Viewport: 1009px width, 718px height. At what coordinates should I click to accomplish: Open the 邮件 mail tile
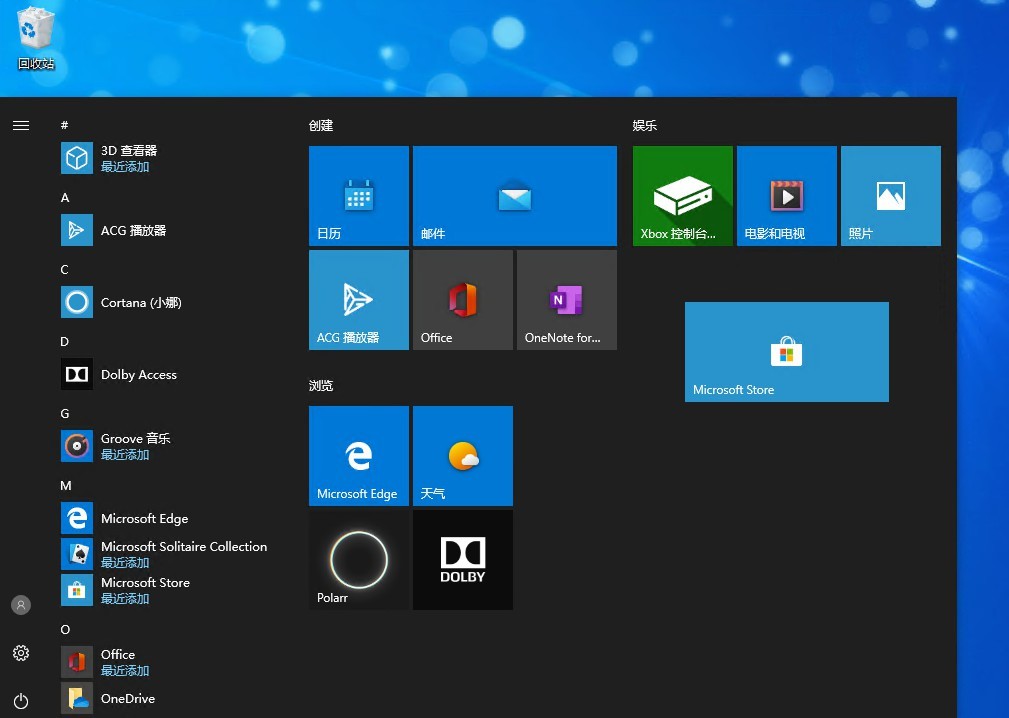tap(515, 196)
